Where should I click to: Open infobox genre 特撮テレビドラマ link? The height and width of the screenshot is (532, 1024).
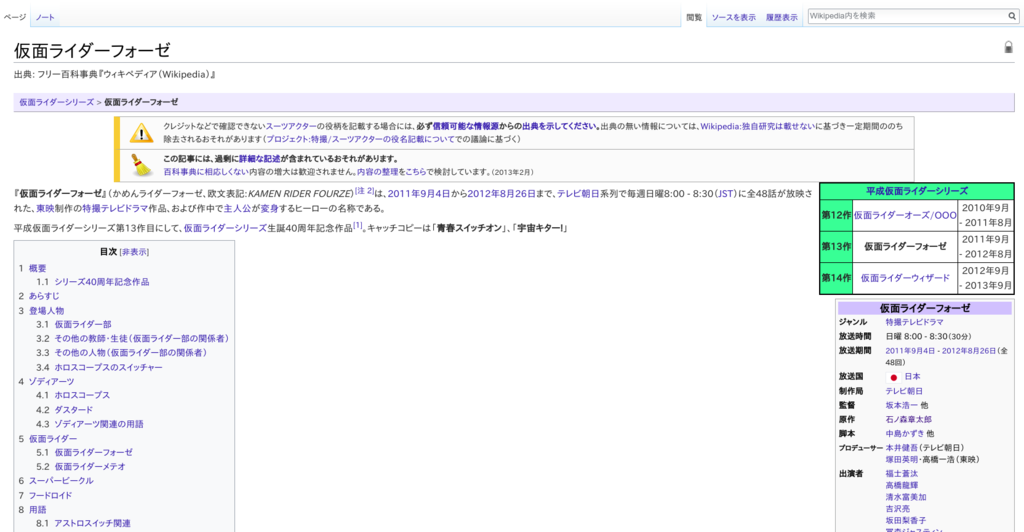pos(914,322)
